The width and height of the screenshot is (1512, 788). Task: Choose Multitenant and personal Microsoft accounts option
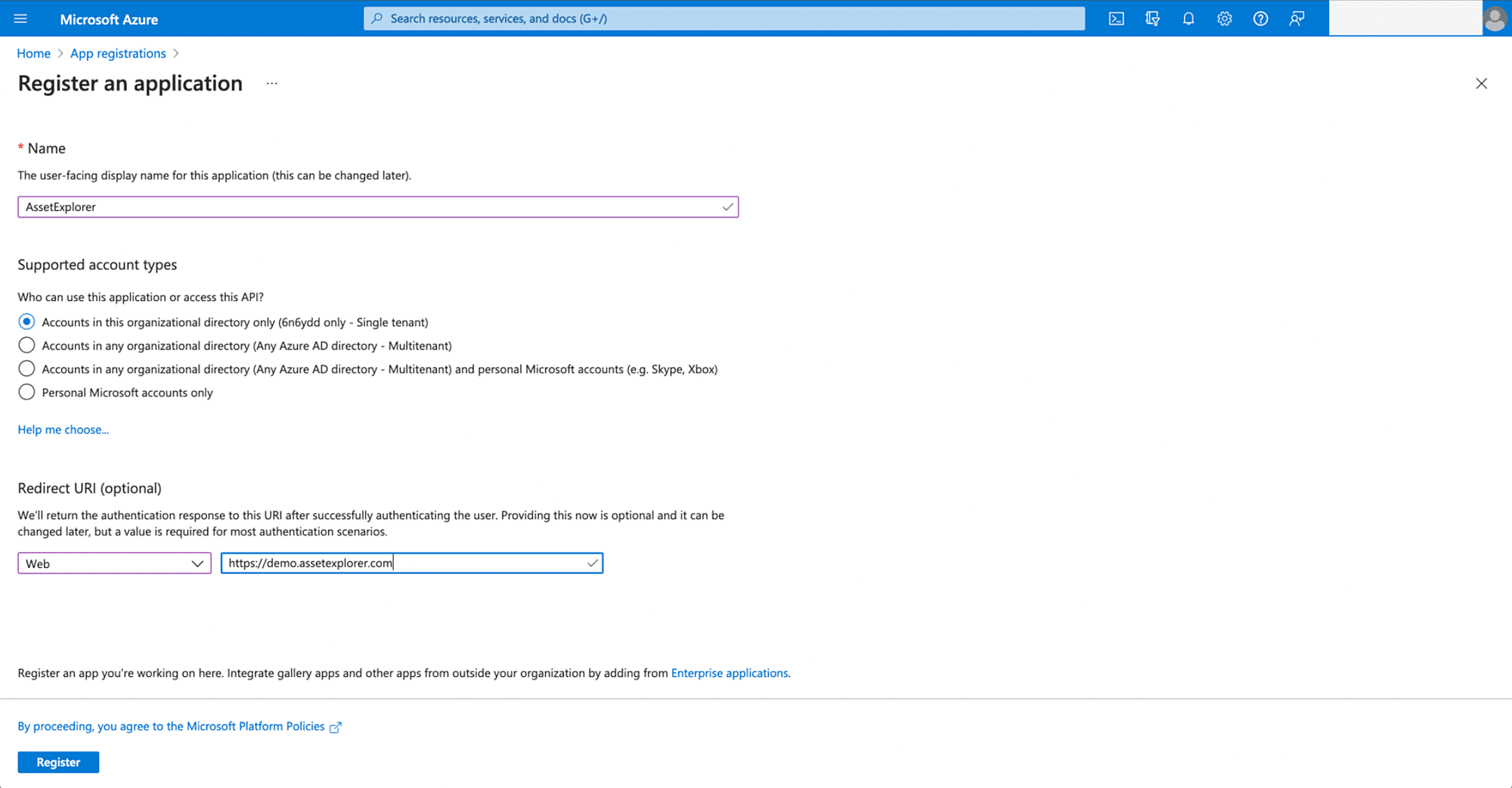(26, 369)
